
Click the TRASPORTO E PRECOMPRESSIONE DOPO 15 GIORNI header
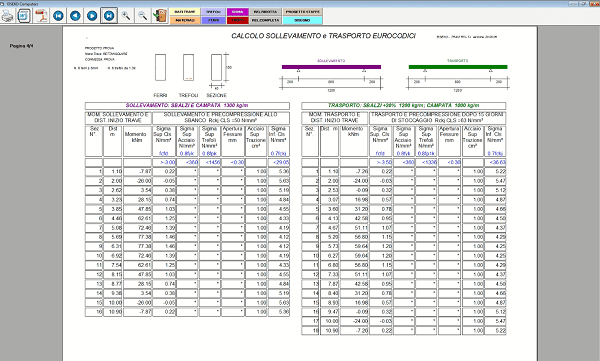click(438, 118)
